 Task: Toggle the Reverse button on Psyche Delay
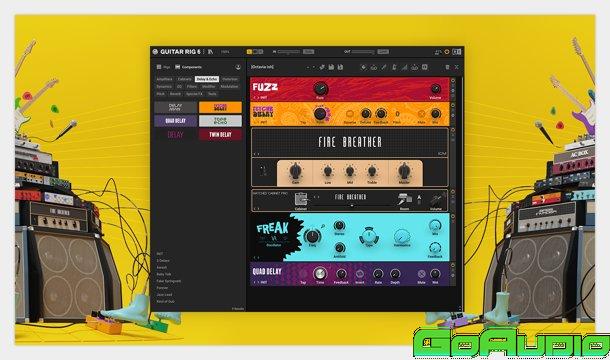[x=350, y=114]
